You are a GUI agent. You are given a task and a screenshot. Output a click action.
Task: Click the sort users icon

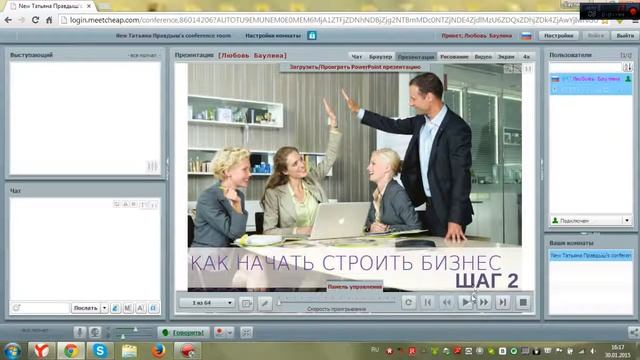[627, 67]
